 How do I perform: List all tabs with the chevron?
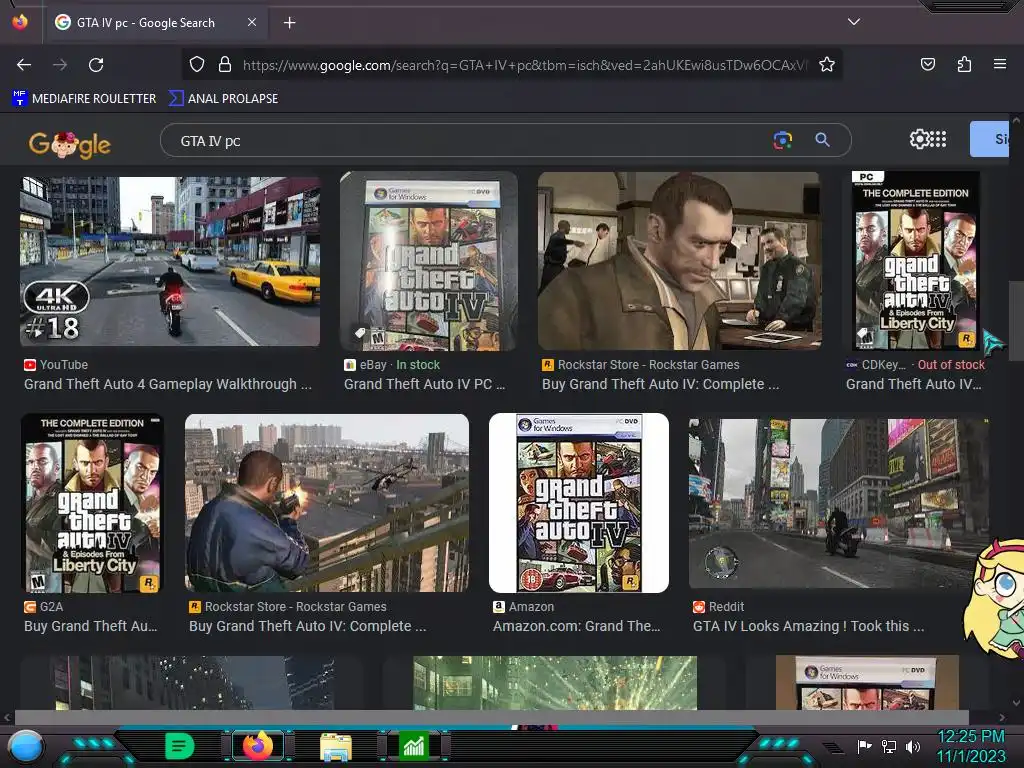coord(854,22)
